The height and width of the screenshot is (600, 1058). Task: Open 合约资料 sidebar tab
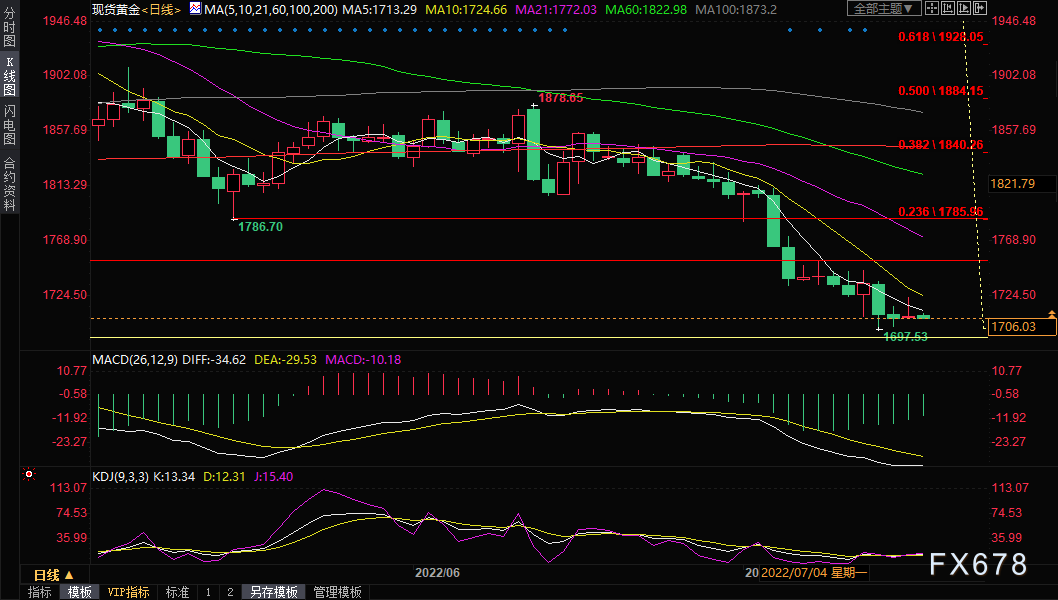click(x=9, y=184)
